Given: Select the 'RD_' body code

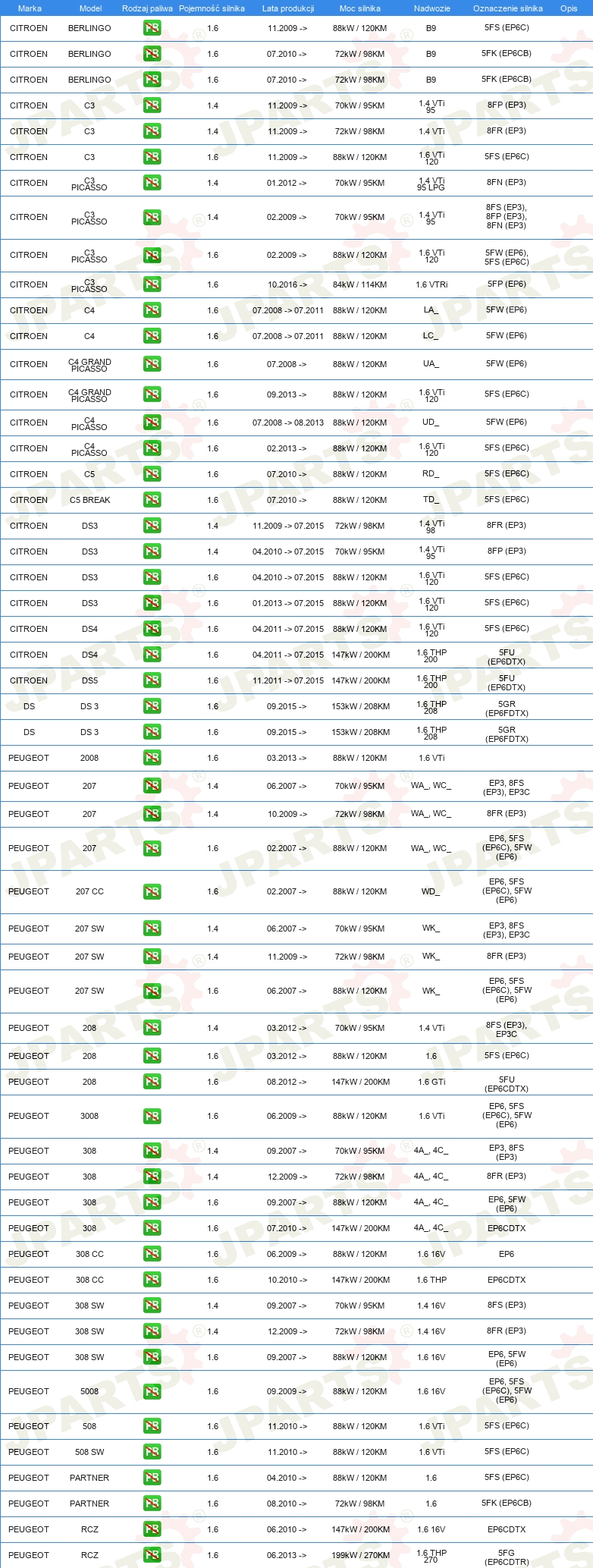Looking at the screenshot, I should coord(431,474).
